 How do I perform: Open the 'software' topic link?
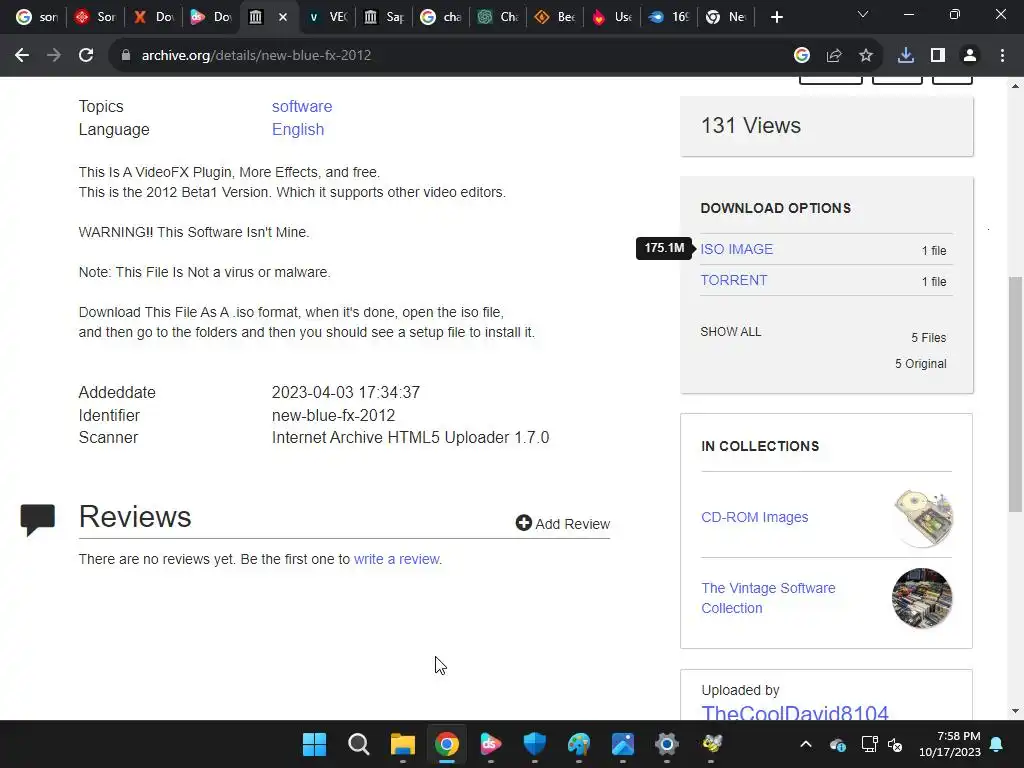302,106
